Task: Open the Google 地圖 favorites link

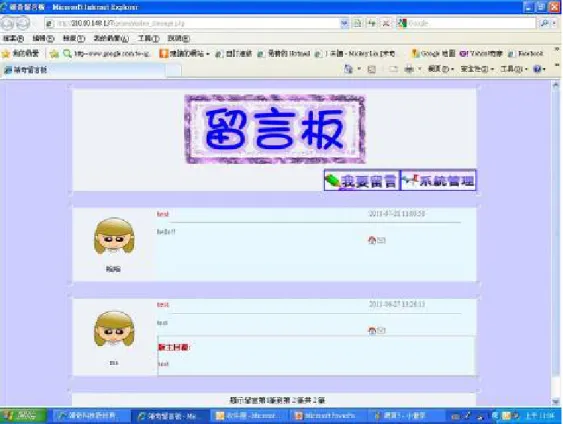Action: point(433,53)
